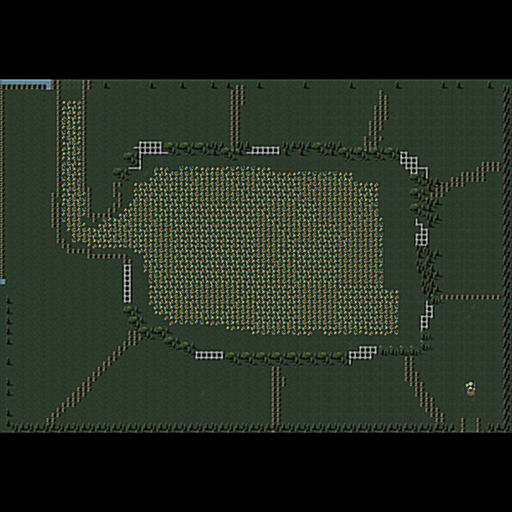512x512 pixels.
Task: Select the vertical white lattice left of flower field
Action: [x=127, y=283]
